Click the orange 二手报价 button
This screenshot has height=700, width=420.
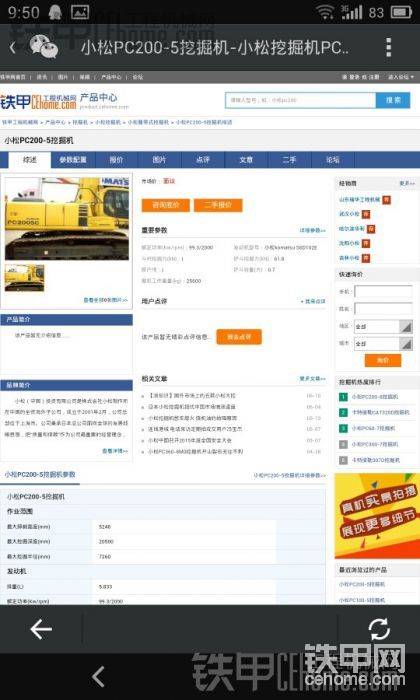point(218,205)
